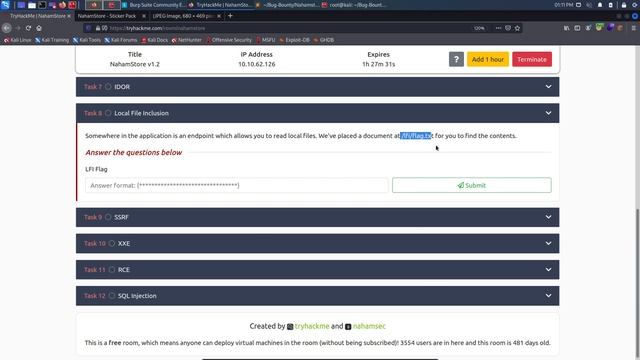Reload the current page

coord(28,28)
